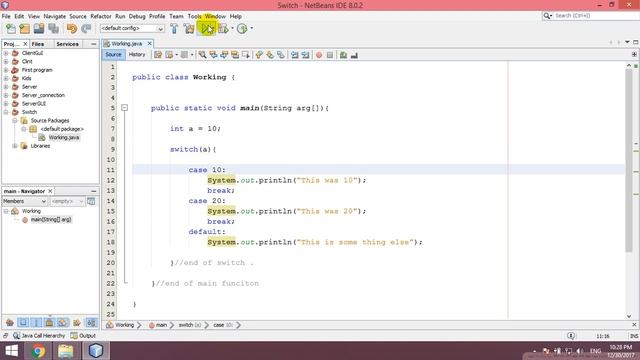Toggle Highlight Search in editor toolbar

pos(235,55)
